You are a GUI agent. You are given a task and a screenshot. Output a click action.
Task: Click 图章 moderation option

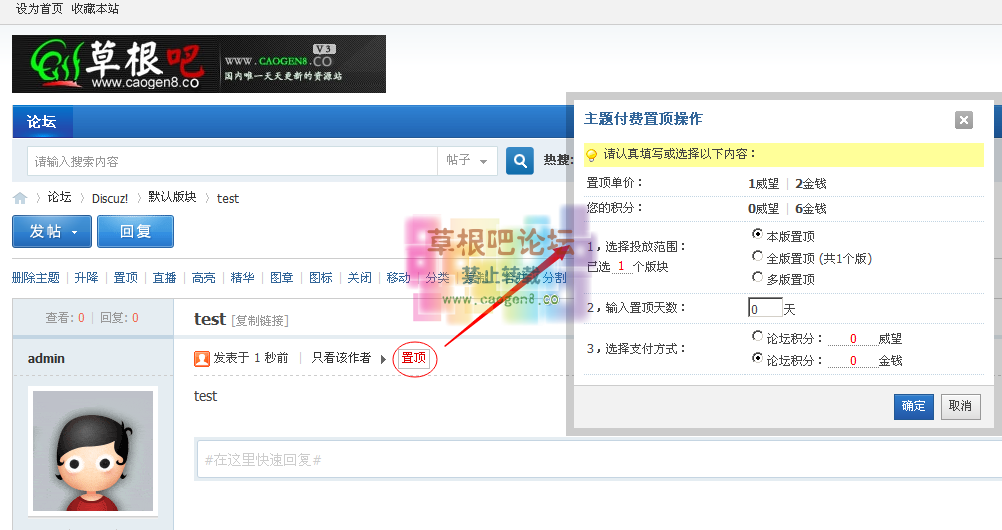(282, 277)
